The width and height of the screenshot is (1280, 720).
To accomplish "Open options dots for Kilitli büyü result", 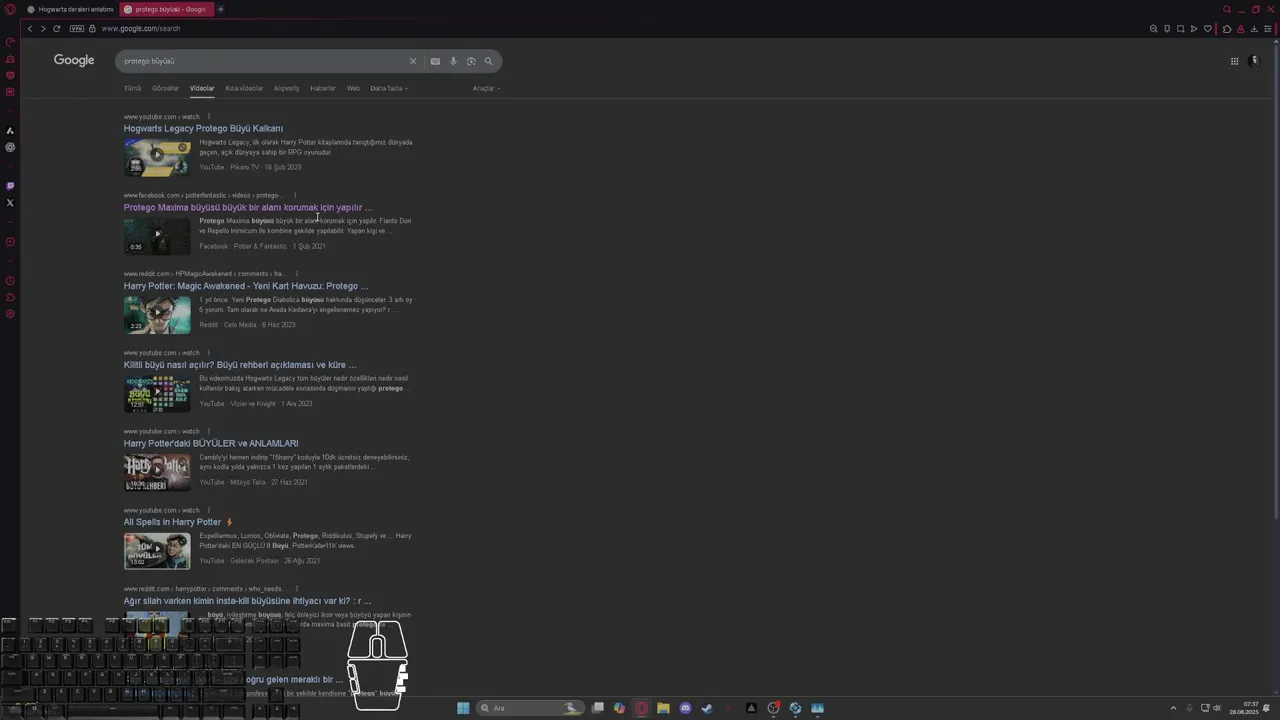I will coord(209,353).
